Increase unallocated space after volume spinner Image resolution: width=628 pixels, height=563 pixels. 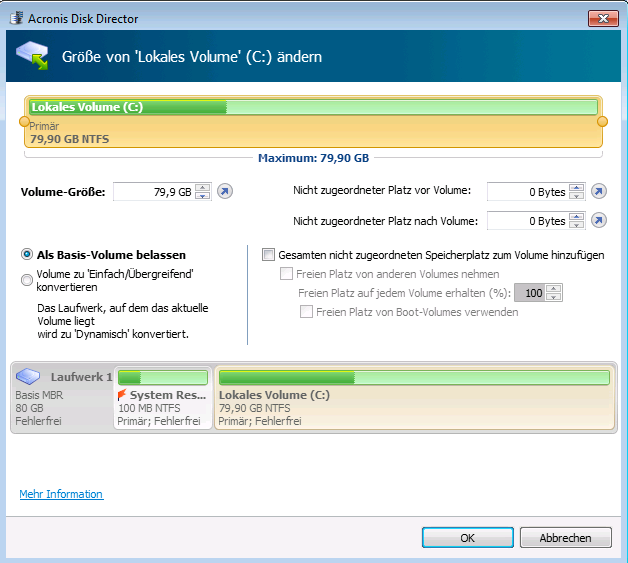click(x=576, y=216)
